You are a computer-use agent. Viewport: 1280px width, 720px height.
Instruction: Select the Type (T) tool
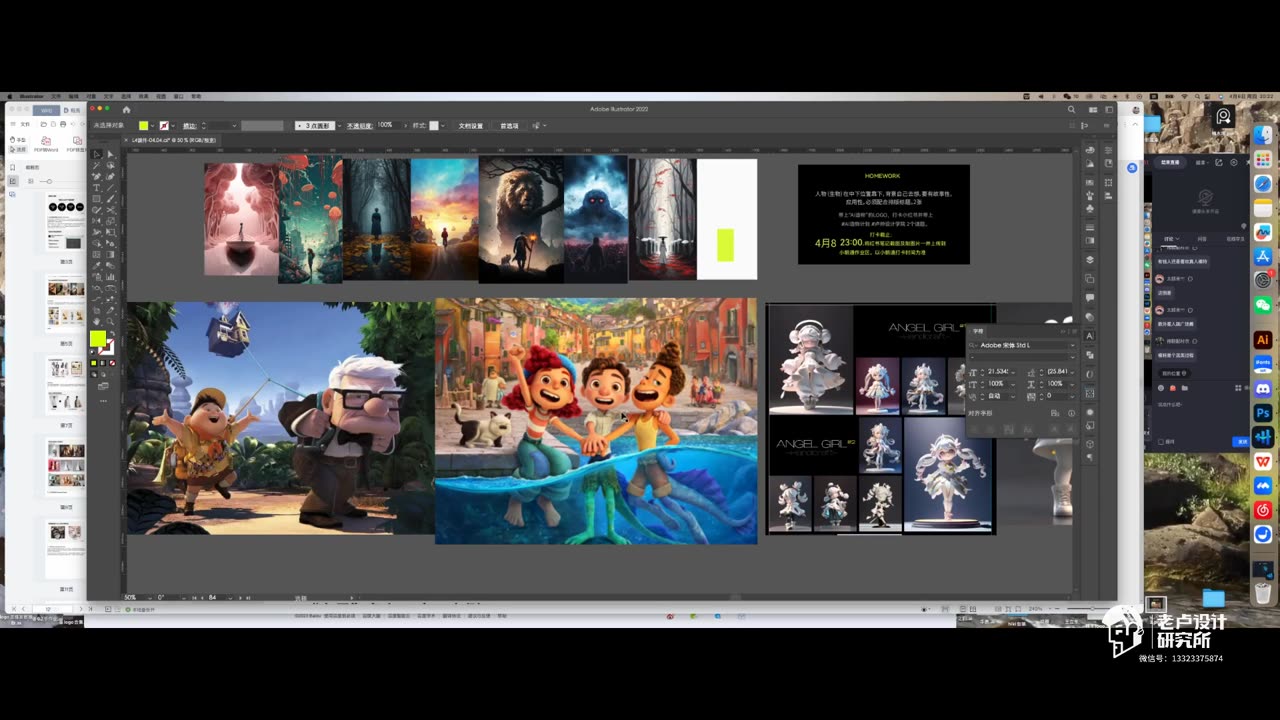97,188
